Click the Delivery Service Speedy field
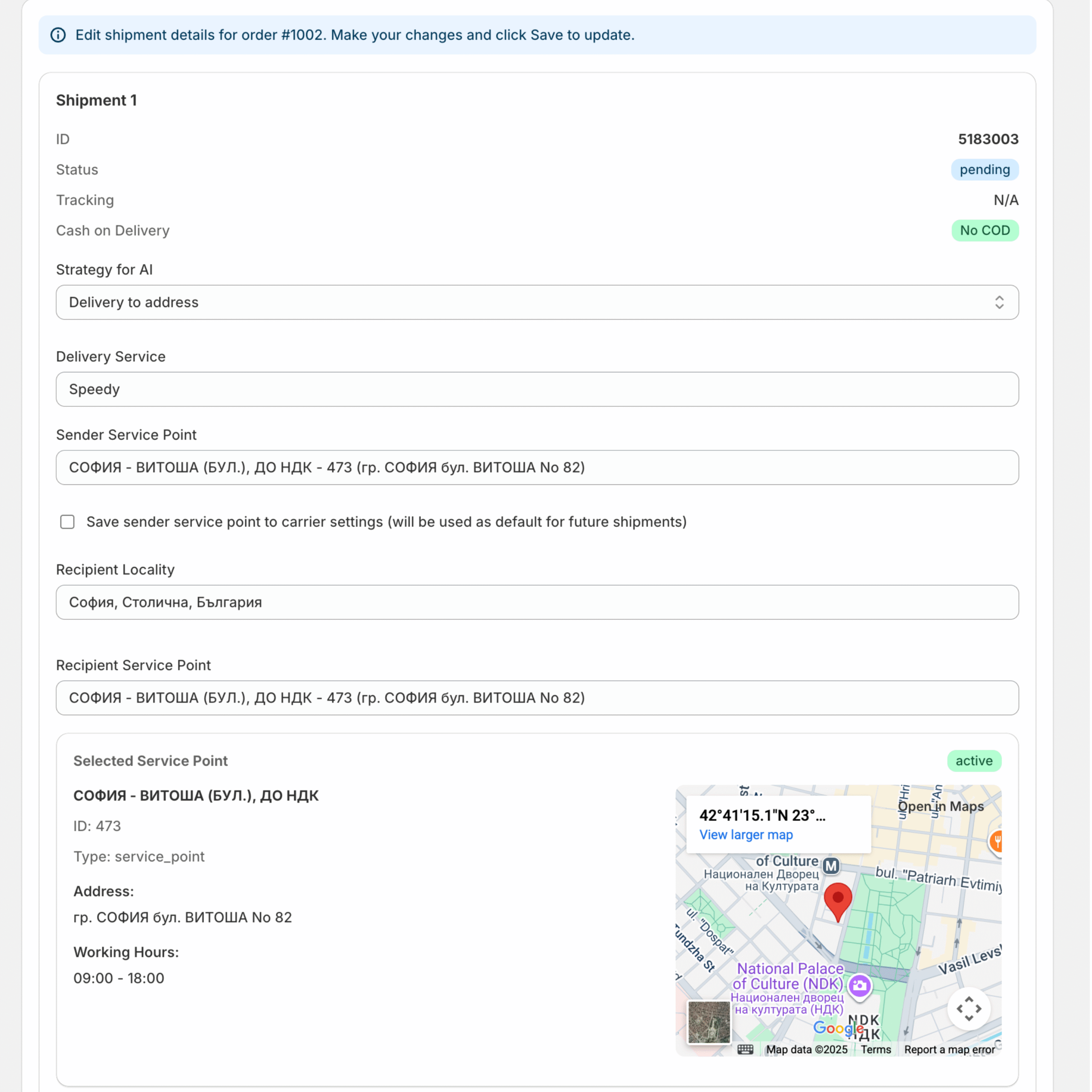Image resolution: width=1092 pixels, height=1092 pixels. pos(537,390)
